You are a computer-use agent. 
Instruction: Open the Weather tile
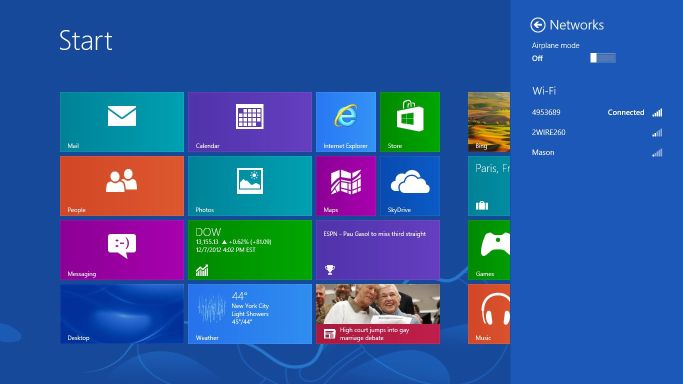(250, 314)
